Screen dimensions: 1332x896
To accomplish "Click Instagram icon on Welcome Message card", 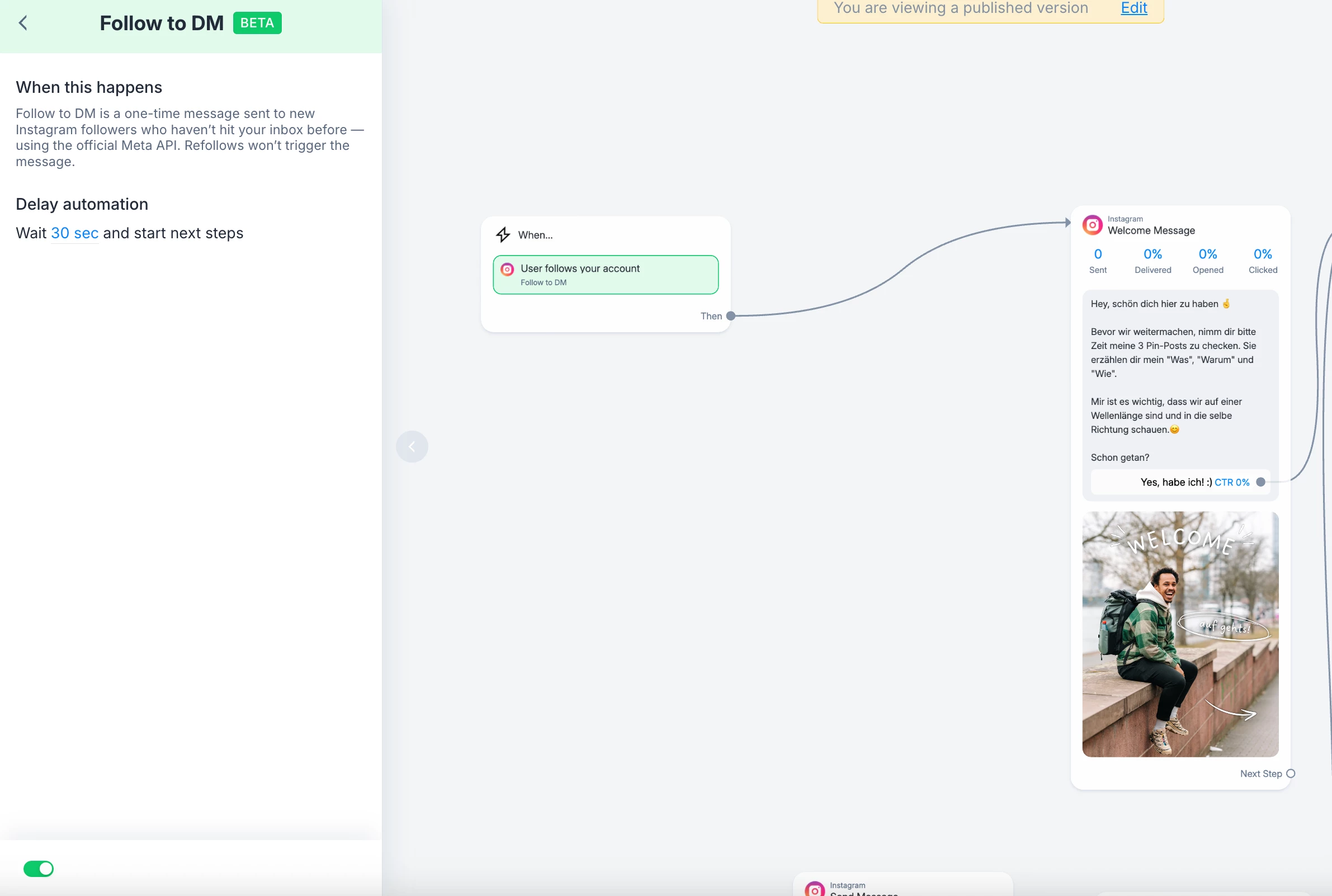I will point(1092,225).
